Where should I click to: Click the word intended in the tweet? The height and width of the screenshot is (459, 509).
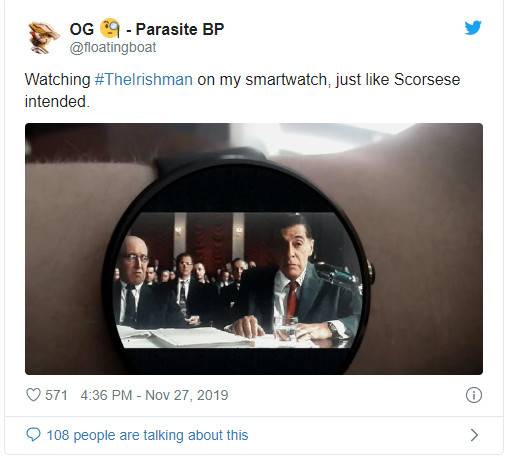point(56,101)
